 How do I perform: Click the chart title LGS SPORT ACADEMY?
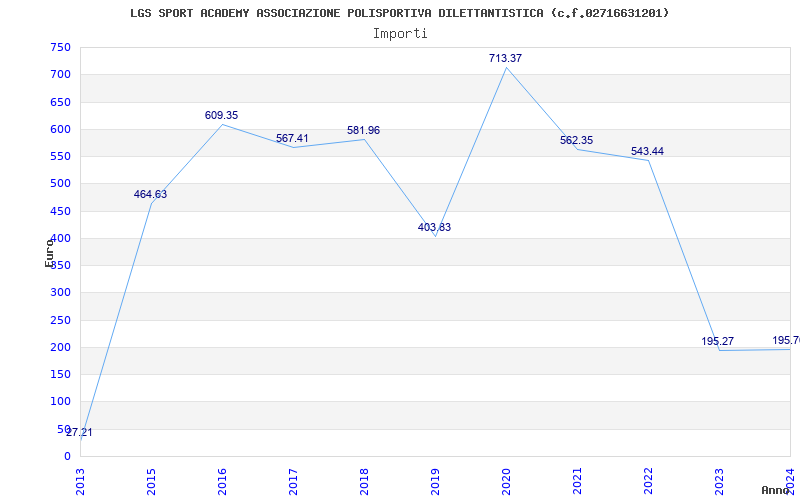[399, 13]
